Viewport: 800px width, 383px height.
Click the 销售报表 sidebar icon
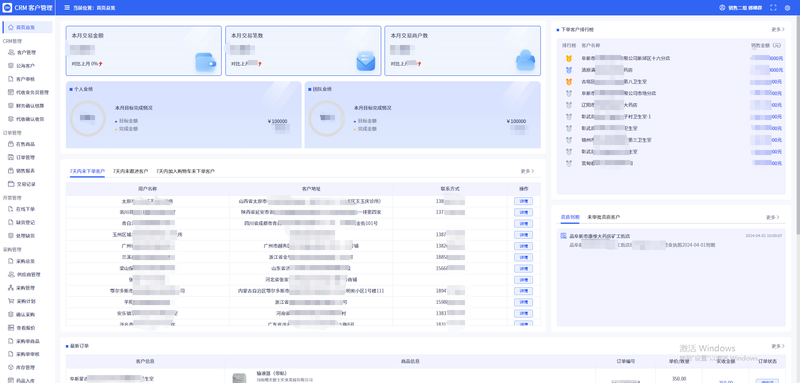point(11,171)
